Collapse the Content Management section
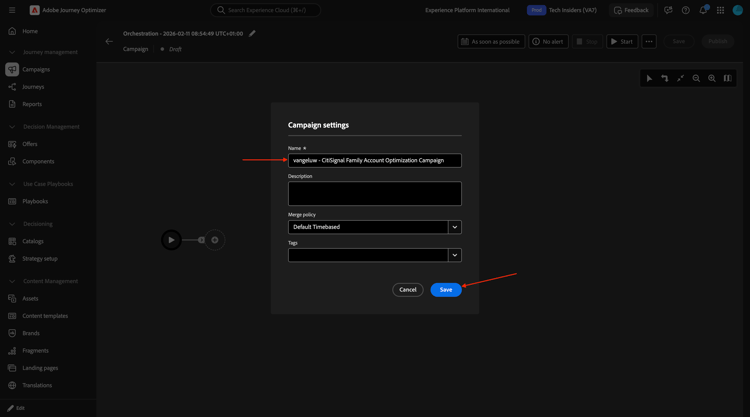Image resolution: width=750 pixels, height=417 pixels. [x=12, y=281]
